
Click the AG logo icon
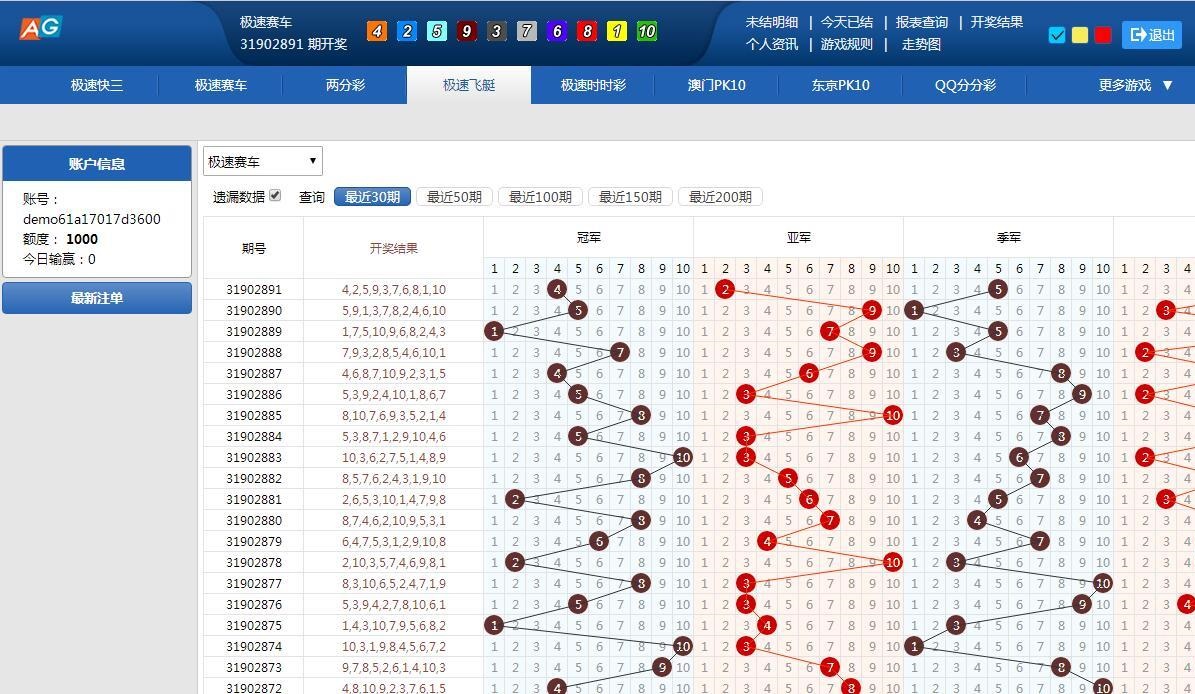pos(40,28)
